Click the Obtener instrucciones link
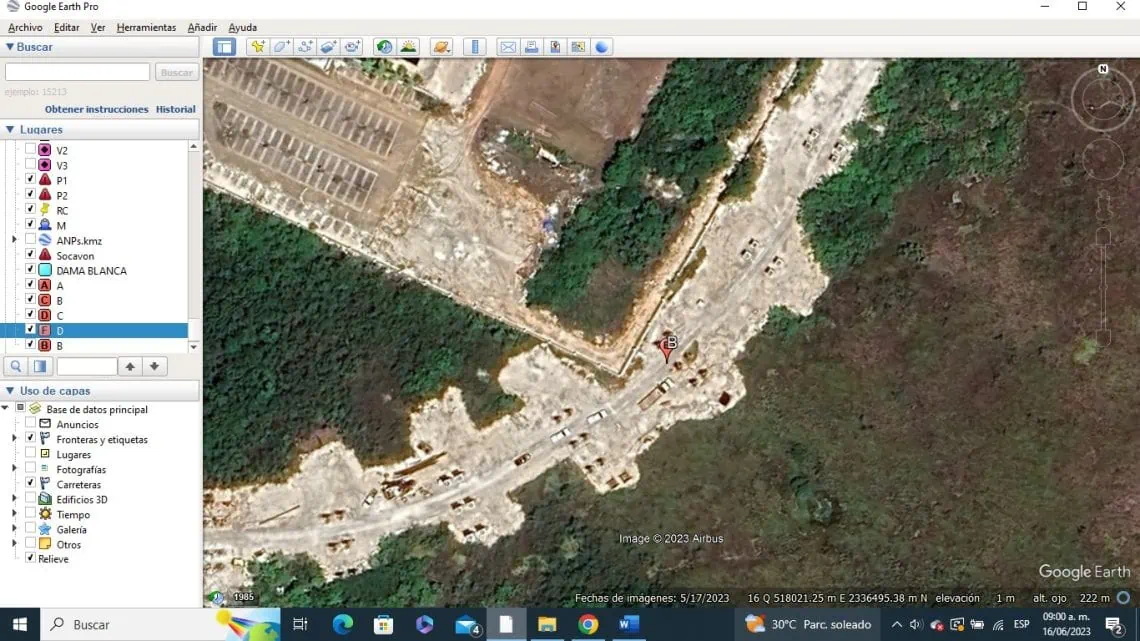This screenshot has width=1140, height=641. pyautogui.click(x=96, y=109)
